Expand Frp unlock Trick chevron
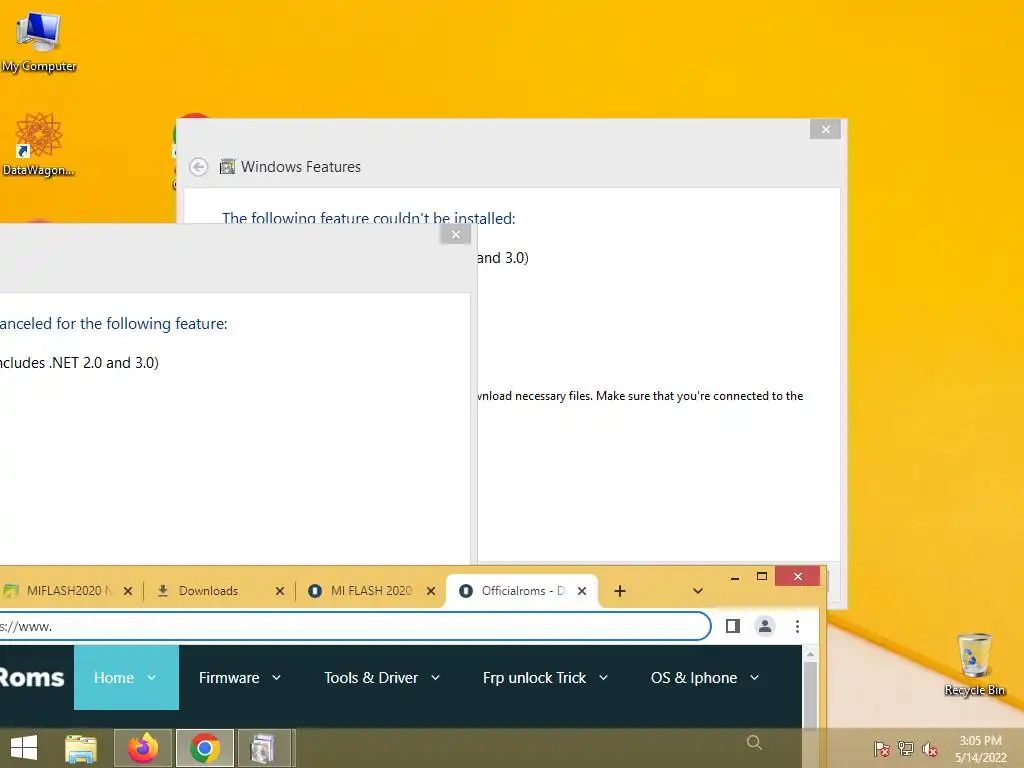Viewport: 1024px width, 768px height. [603, 678]
